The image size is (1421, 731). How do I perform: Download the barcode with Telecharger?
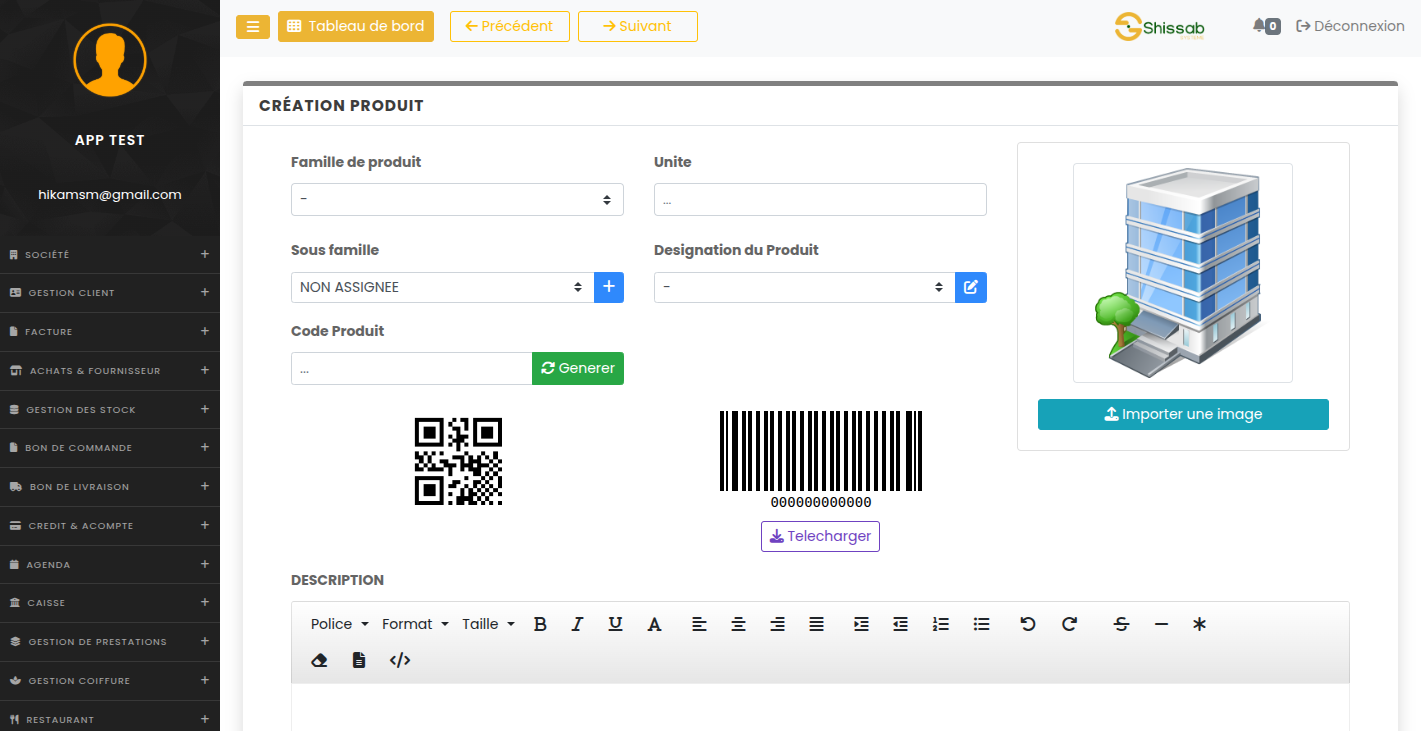tap(820, 536)
